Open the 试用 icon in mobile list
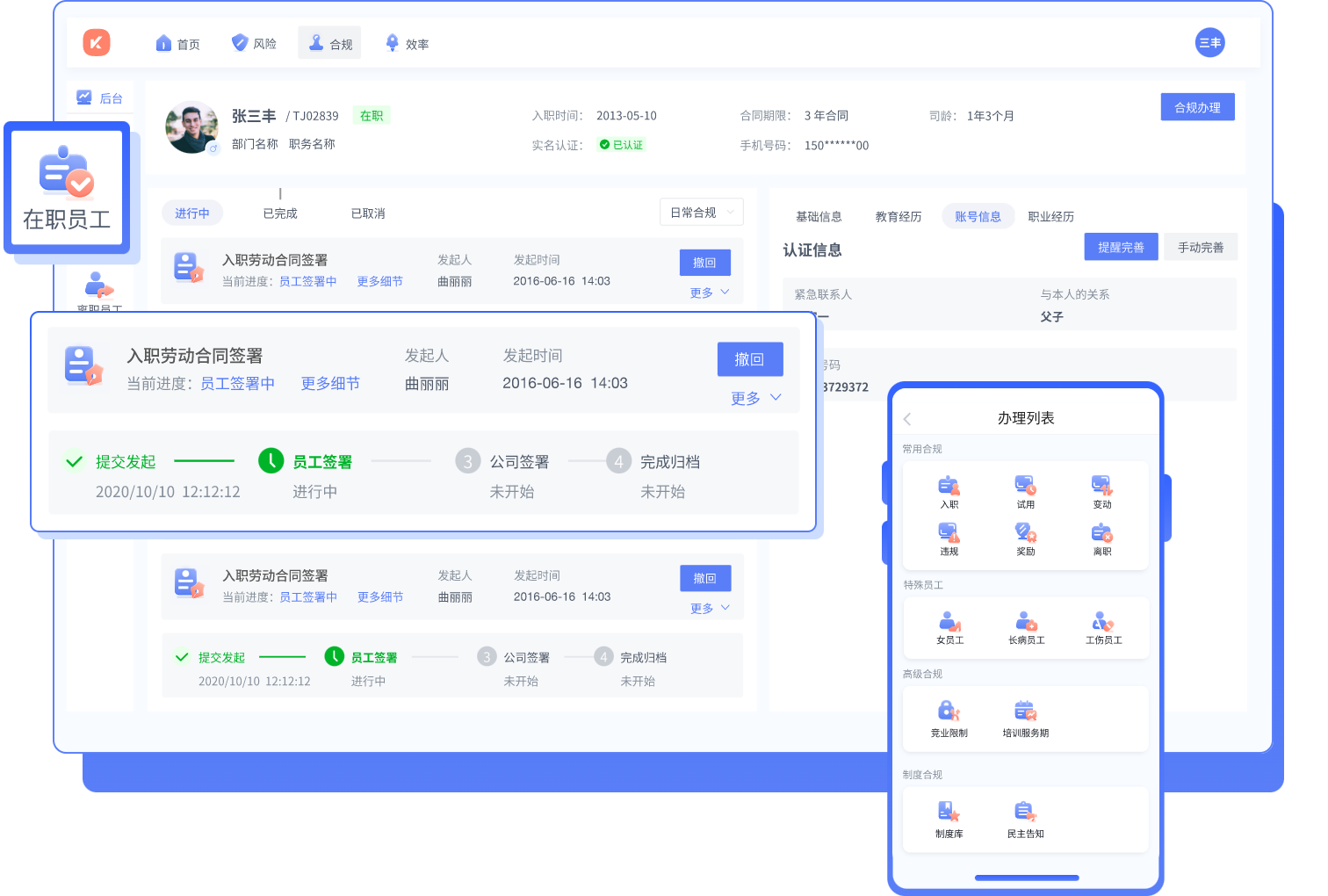This screenshot has height=896, width=1328. pyautogui.click(x=1025, y=486)
